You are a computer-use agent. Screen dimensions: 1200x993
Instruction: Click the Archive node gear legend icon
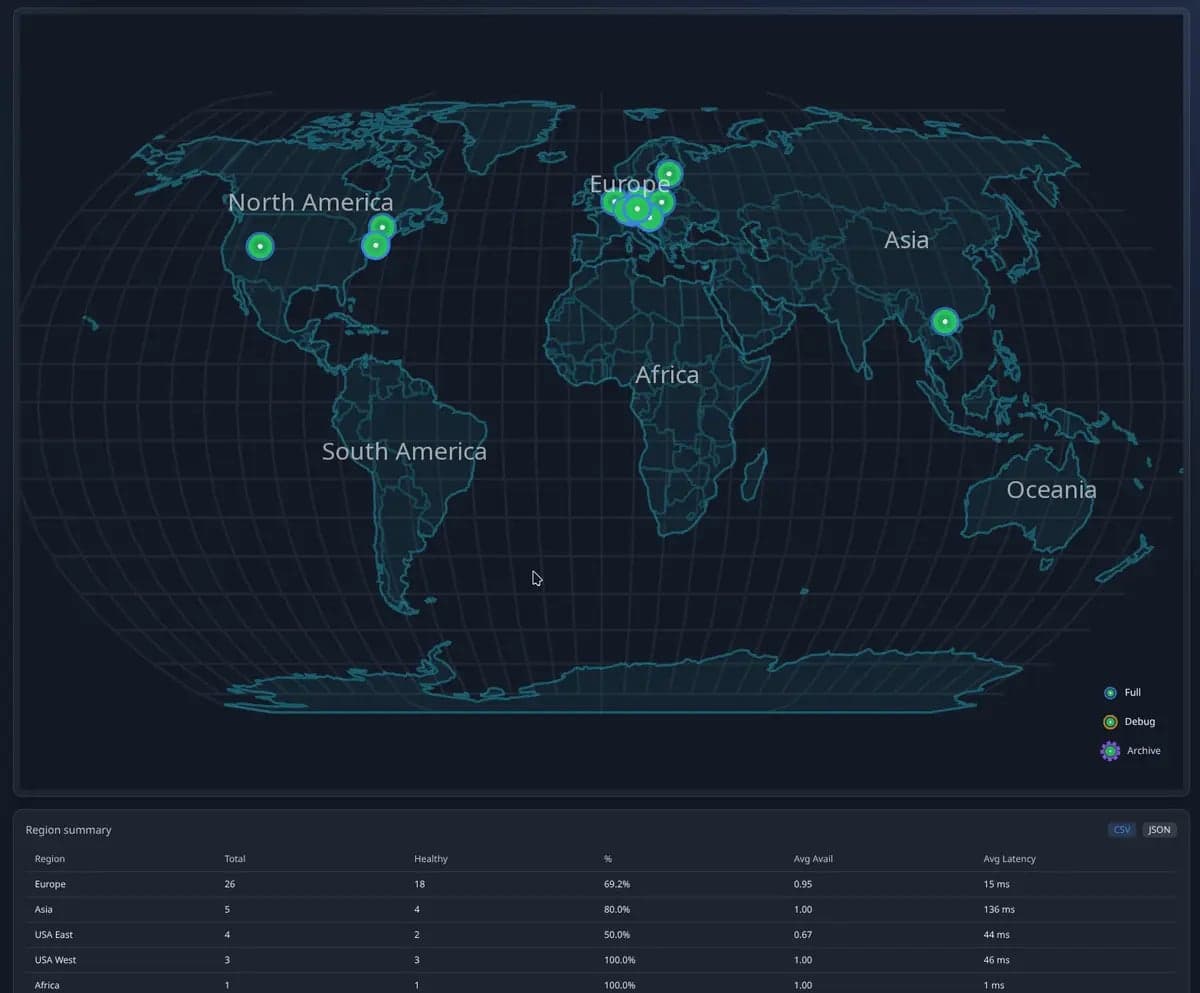[x=1110, y=751]
